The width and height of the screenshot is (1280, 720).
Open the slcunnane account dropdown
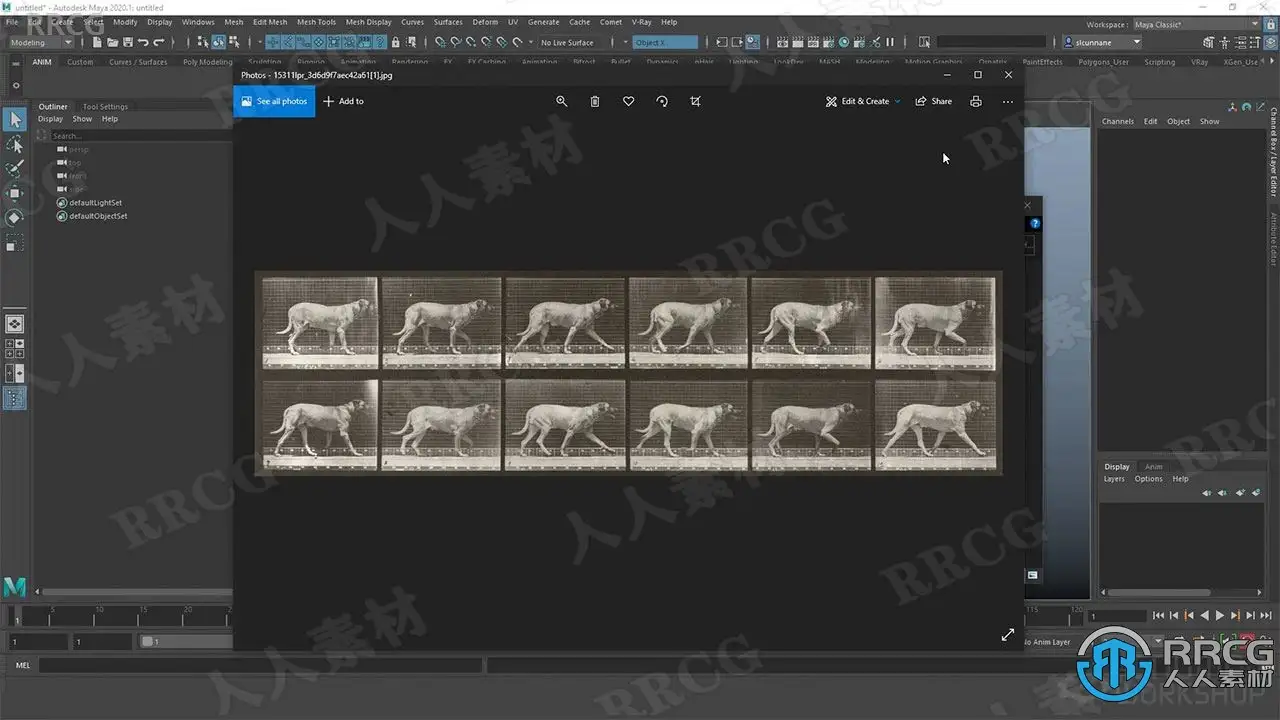(1102, 42)
